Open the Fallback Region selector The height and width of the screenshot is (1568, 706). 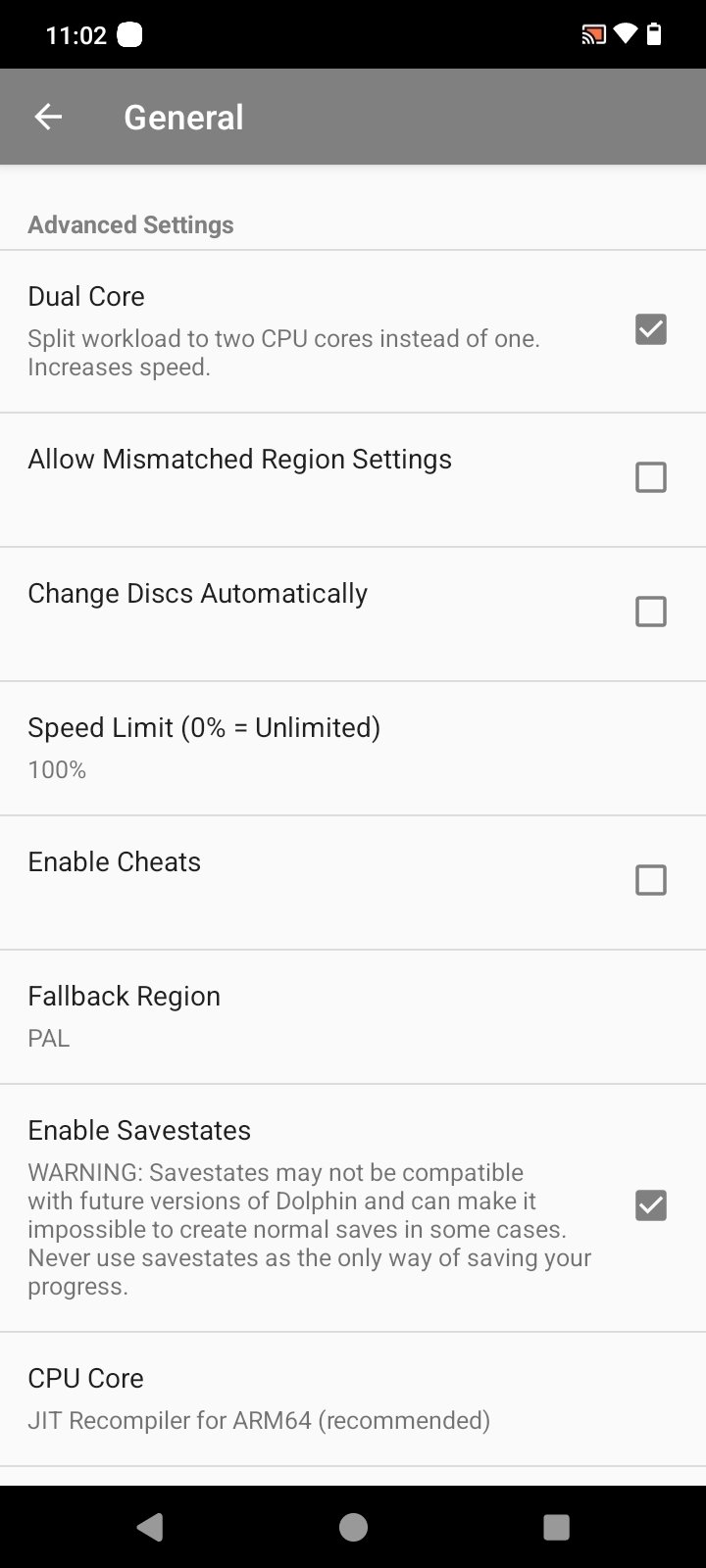pyautogui.click(x=125, y=1015)
